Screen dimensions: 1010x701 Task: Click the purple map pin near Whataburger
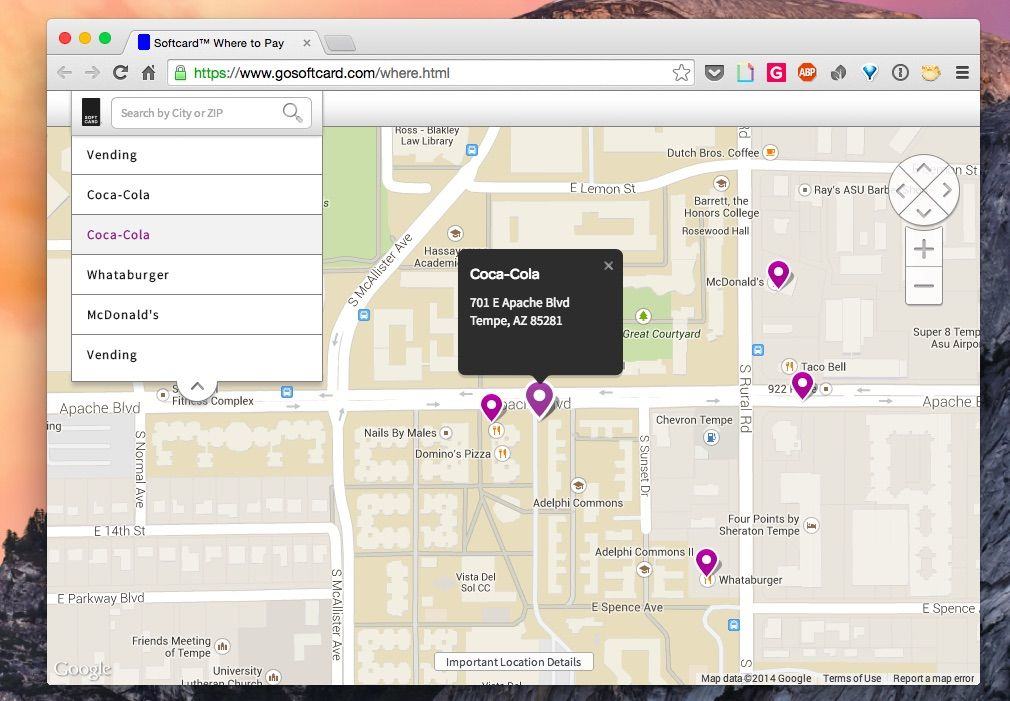pos(707,561)
